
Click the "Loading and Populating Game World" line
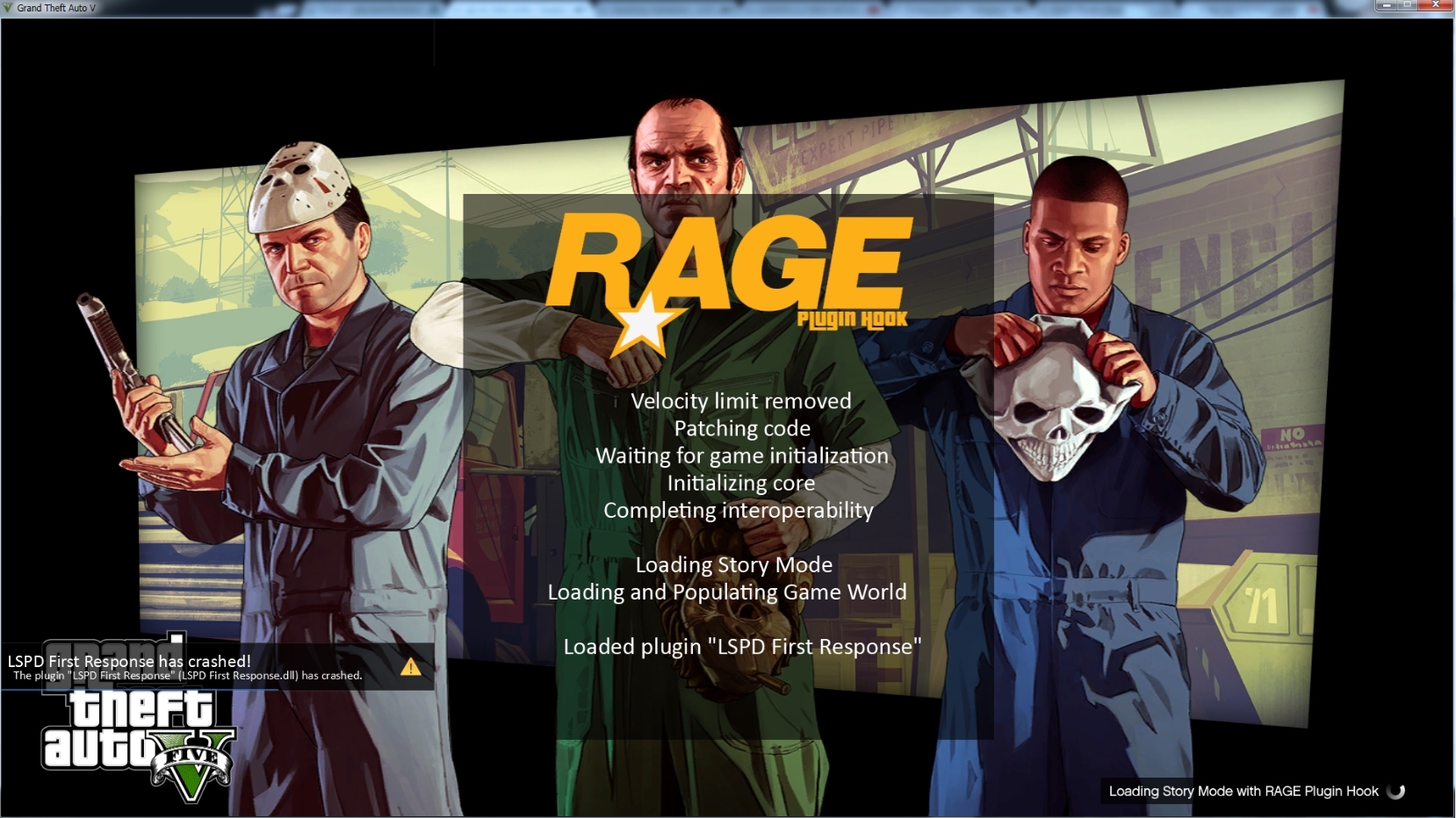(727, 592)
